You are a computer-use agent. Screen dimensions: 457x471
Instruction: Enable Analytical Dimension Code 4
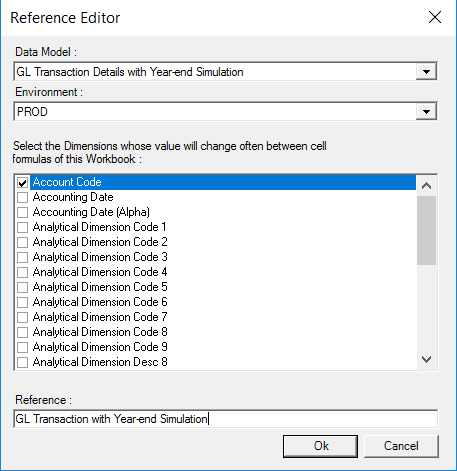pos(22,273)
